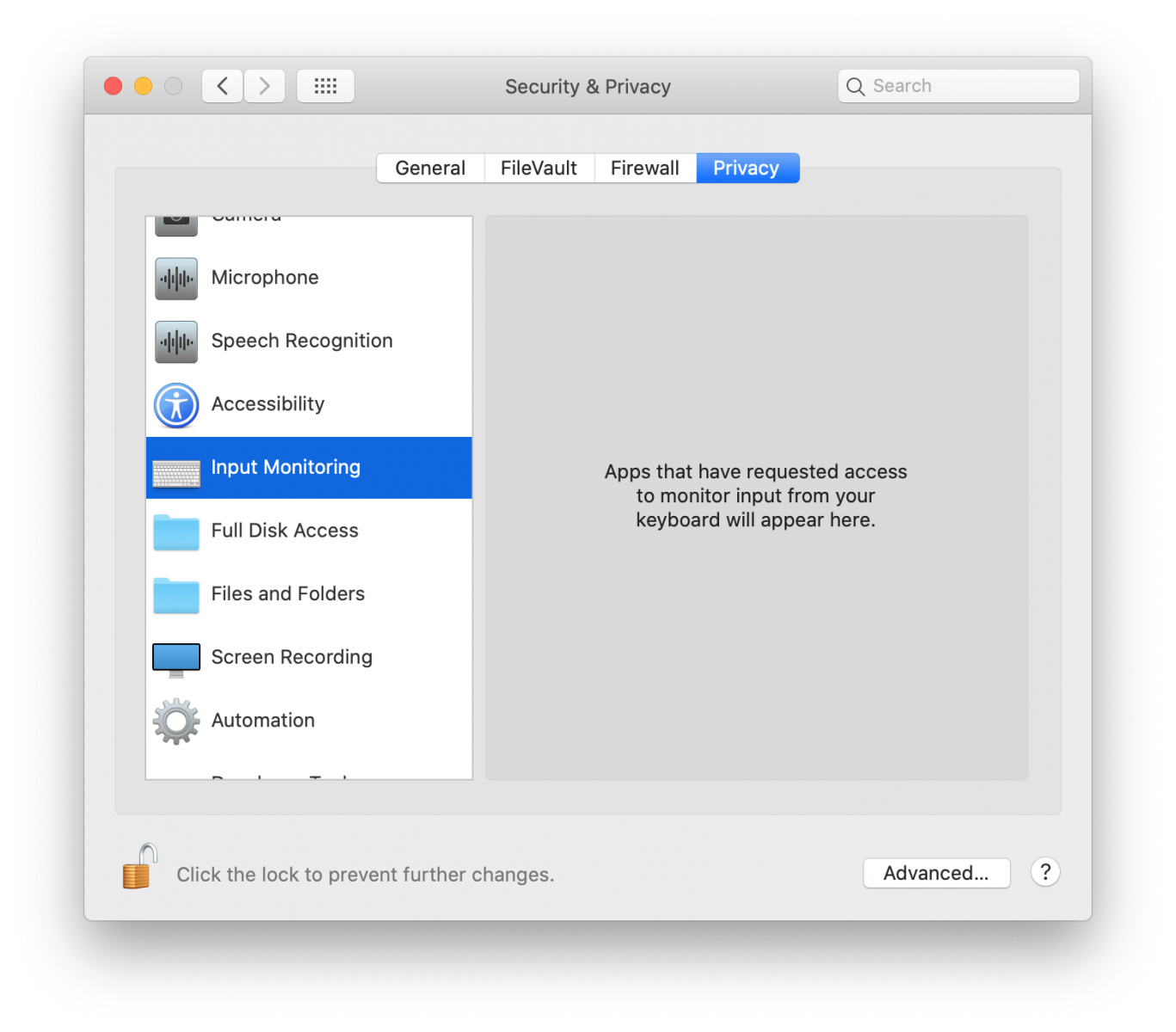Select the Input Monitoring row
This screenshot has height=1032, width=1176.
(x=309, y=468)
